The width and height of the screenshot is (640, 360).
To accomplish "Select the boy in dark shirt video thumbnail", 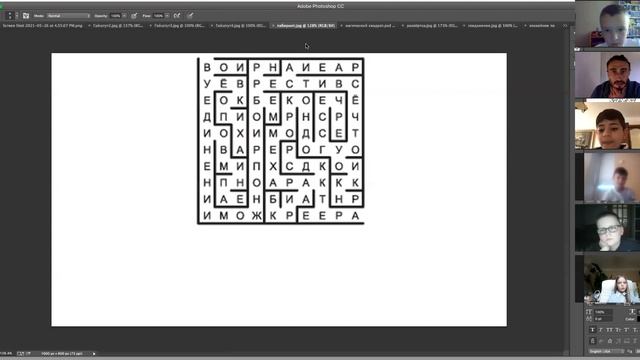I will tap(607, 125).
